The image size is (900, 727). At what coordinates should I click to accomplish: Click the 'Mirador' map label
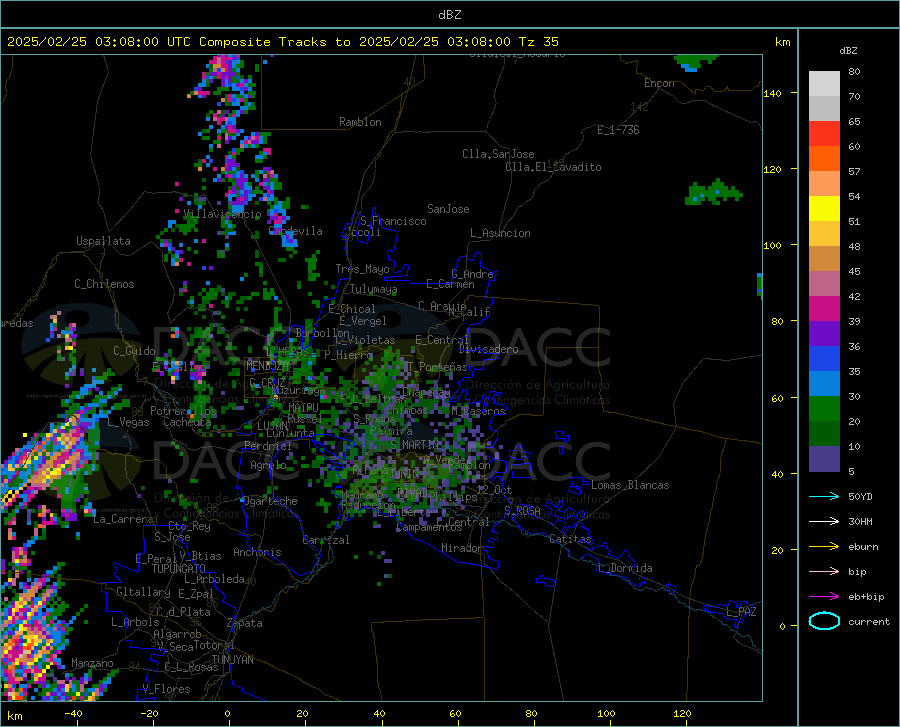point(462,548)
